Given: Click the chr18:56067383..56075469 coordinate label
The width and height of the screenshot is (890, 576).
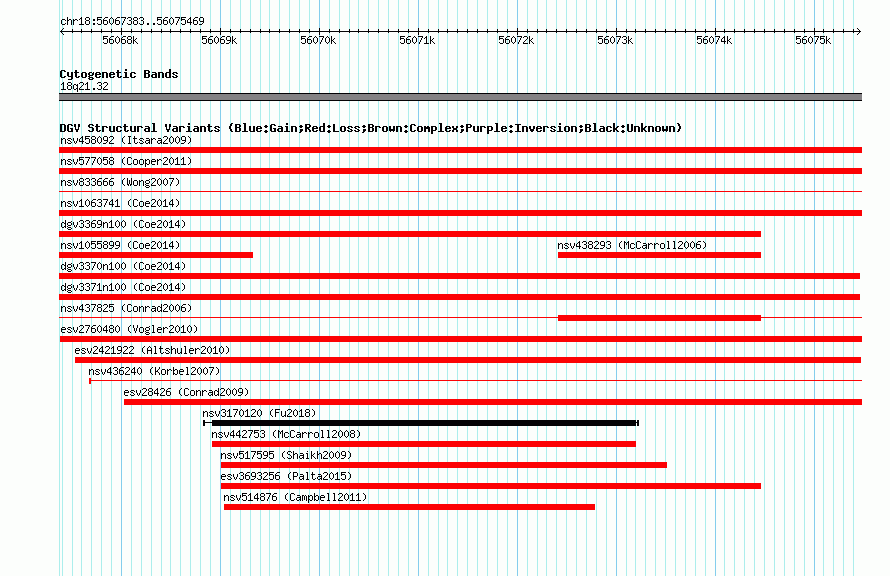Looking at the screenshot, I should coord(132,21).
